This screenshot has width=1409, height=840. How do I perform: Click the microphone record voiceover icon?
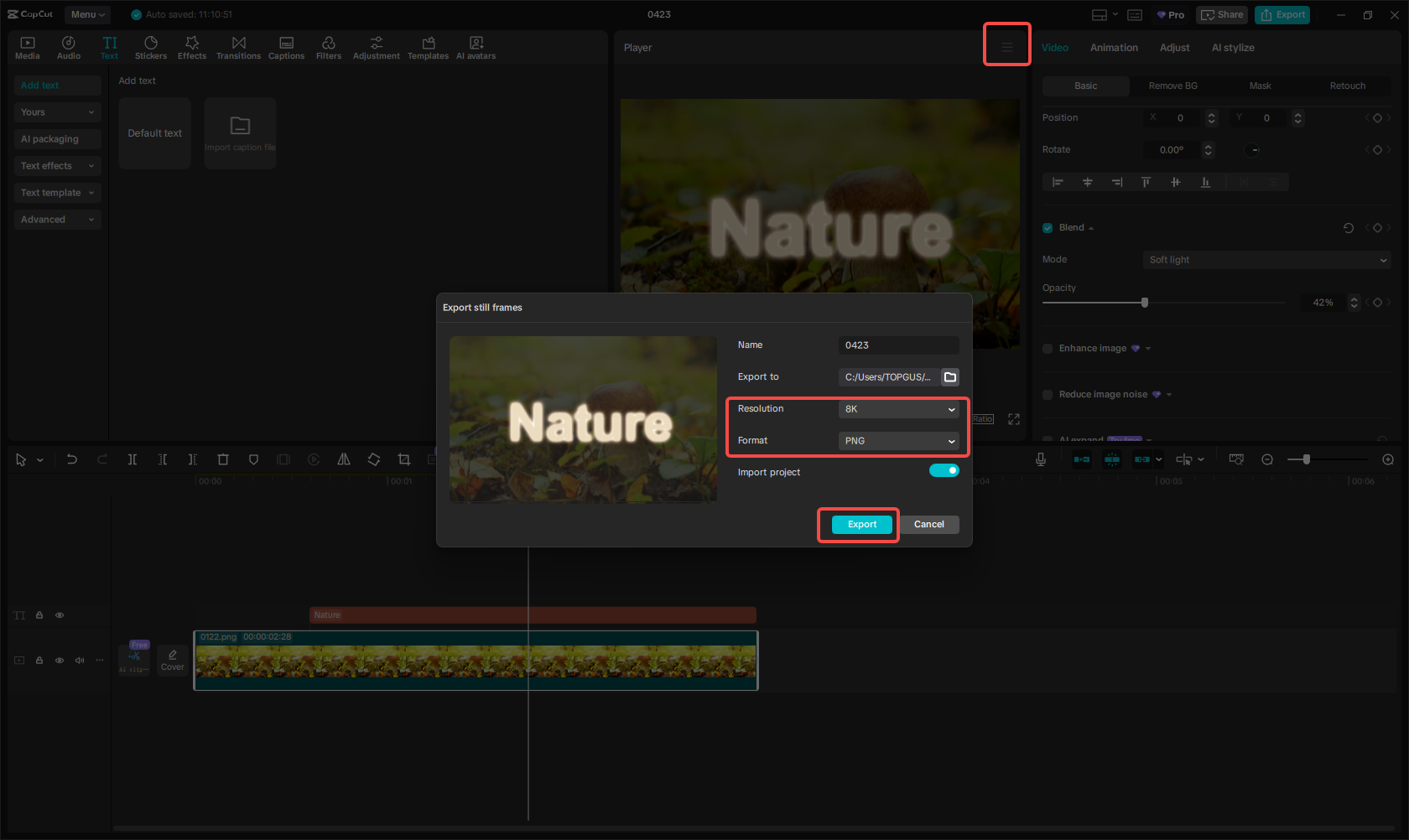[x=1040, y=459]
